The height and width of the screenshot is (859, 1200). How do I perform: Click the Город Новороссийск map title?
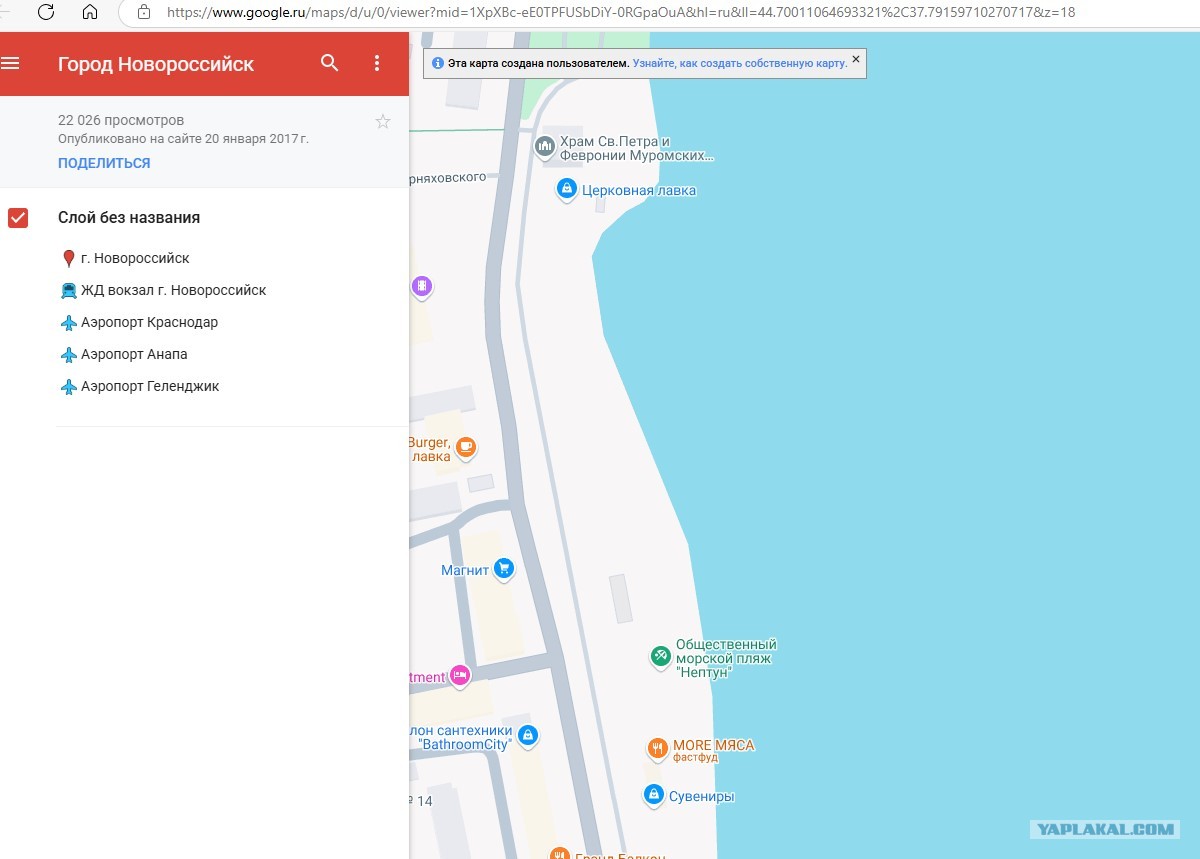(156, 64)
